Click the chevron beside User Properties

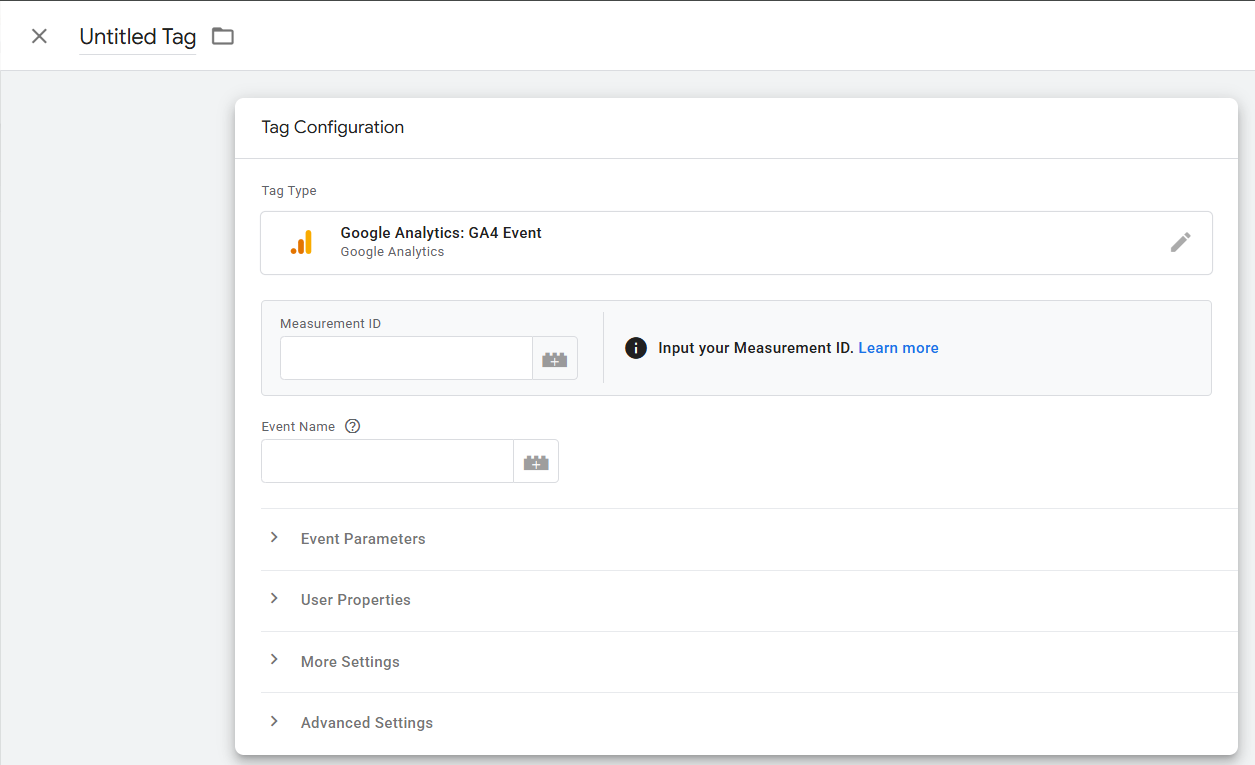(274, 599)
